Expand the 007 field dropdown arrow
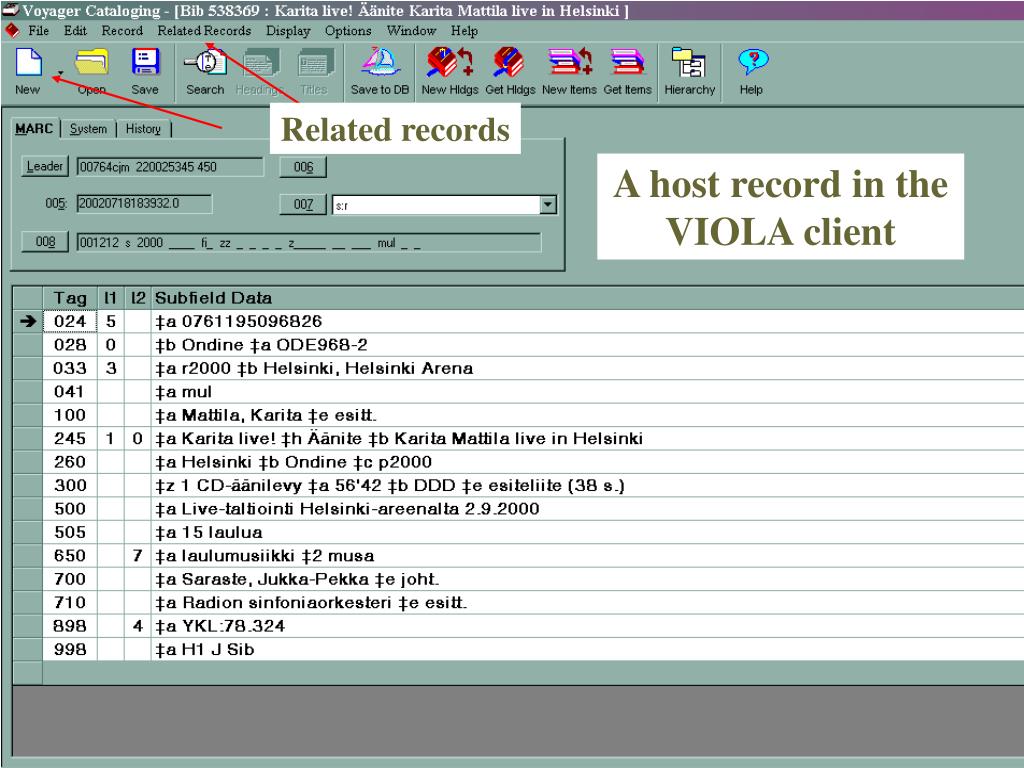1024x768 pixels. [548, 205]
